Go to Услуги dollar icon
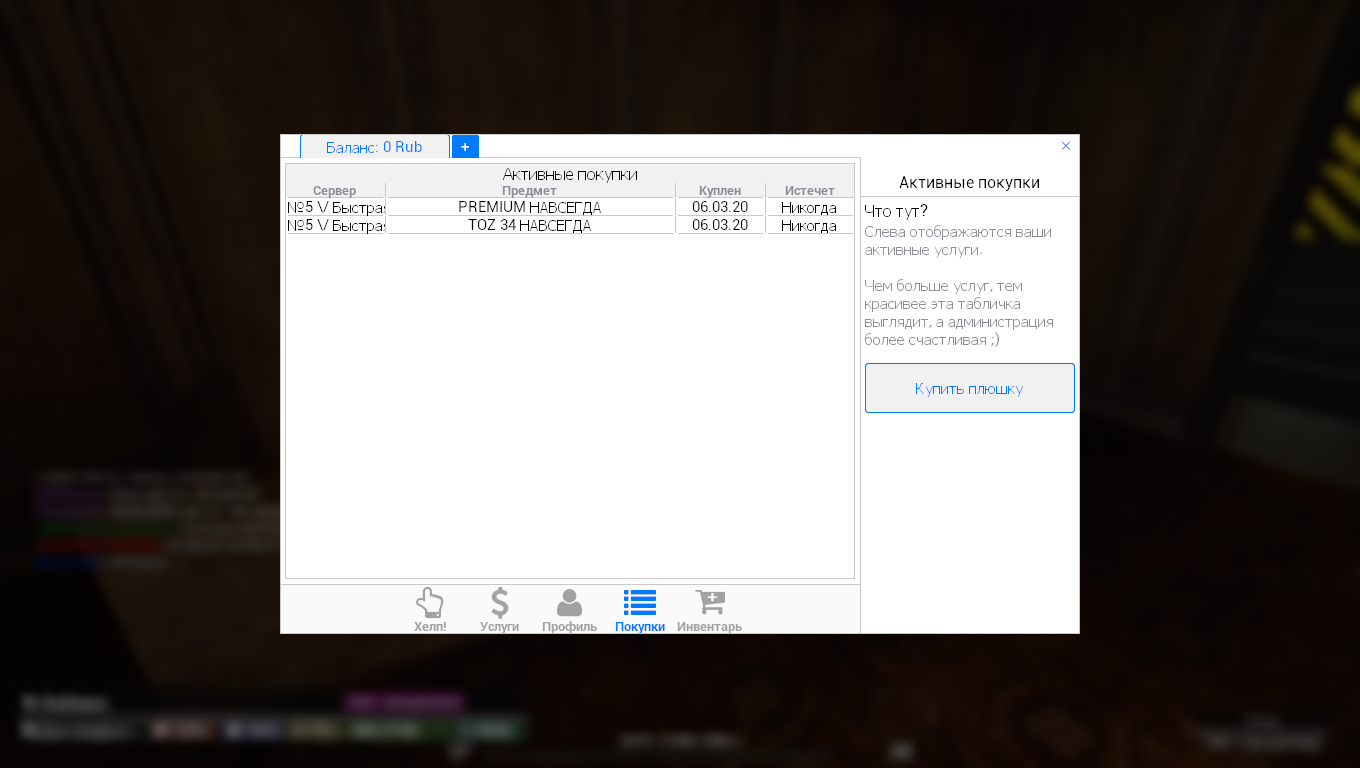1360x768 pixels. 500,609
